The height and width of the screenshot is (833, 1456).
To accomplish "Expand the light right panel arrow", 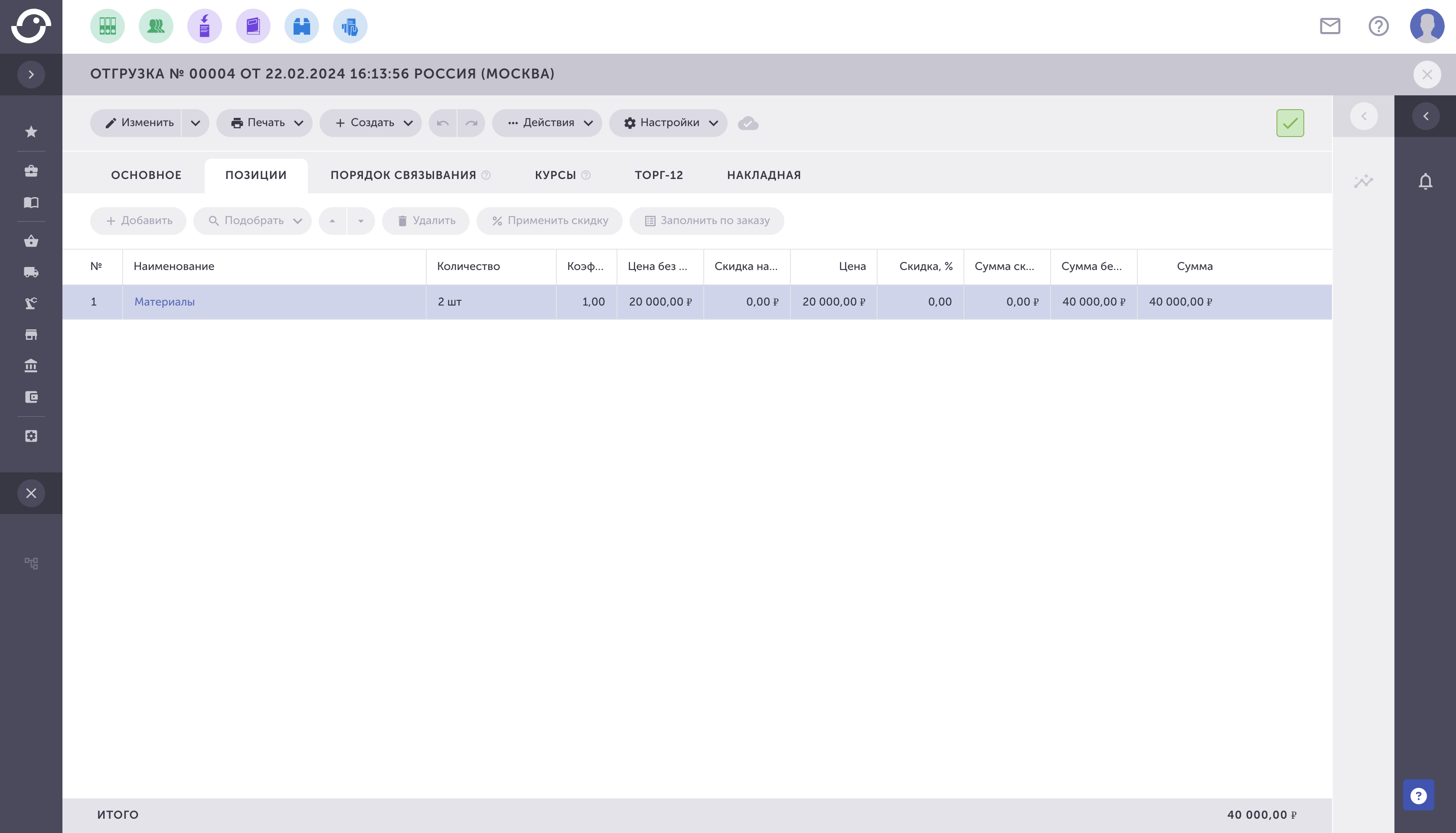I will (1364, 116).
